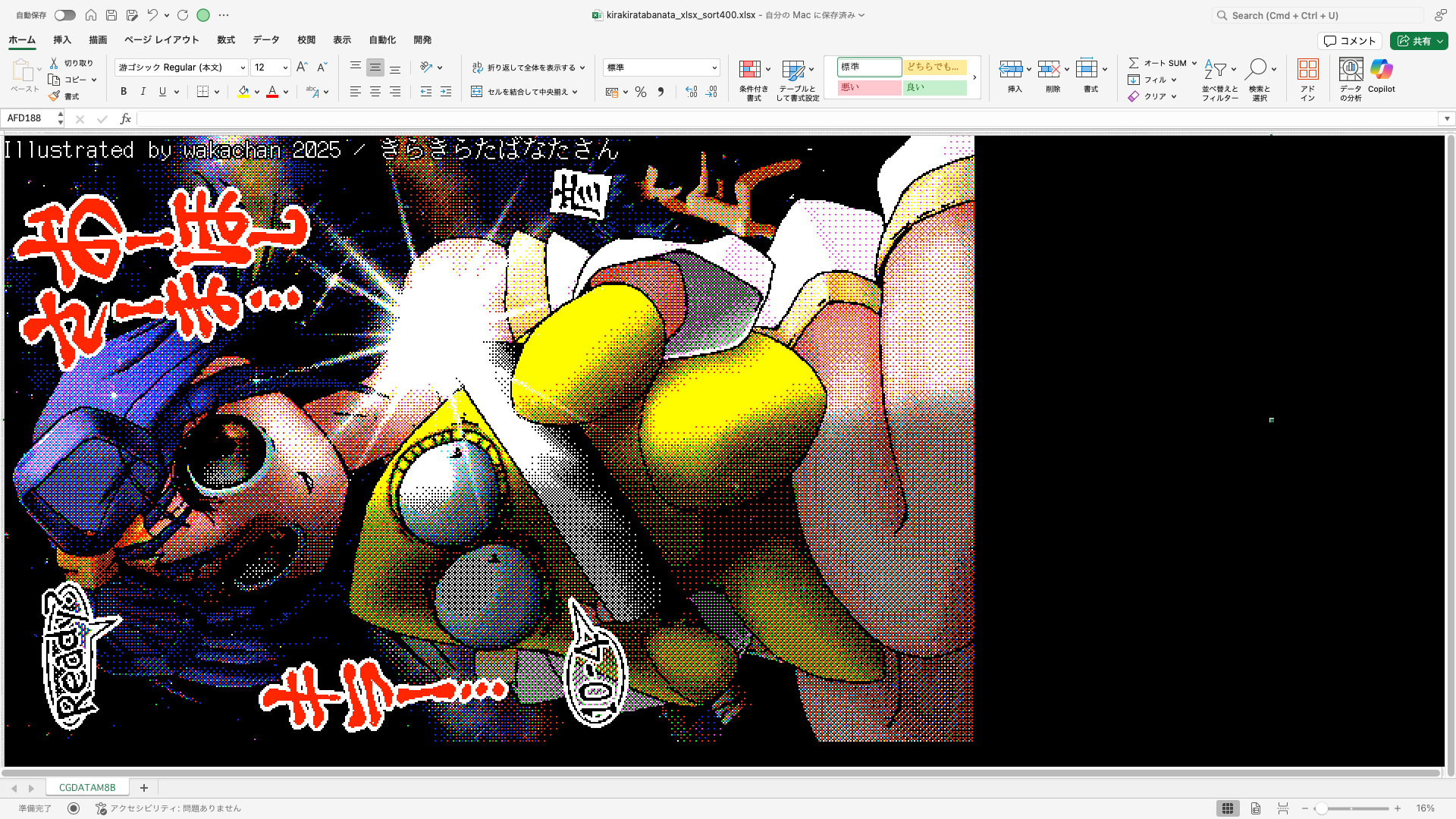The image size is (1456, 819).
Task: Click the AutoSum sigma icon
Action: pyautogui.click(x=1134, y=63)
